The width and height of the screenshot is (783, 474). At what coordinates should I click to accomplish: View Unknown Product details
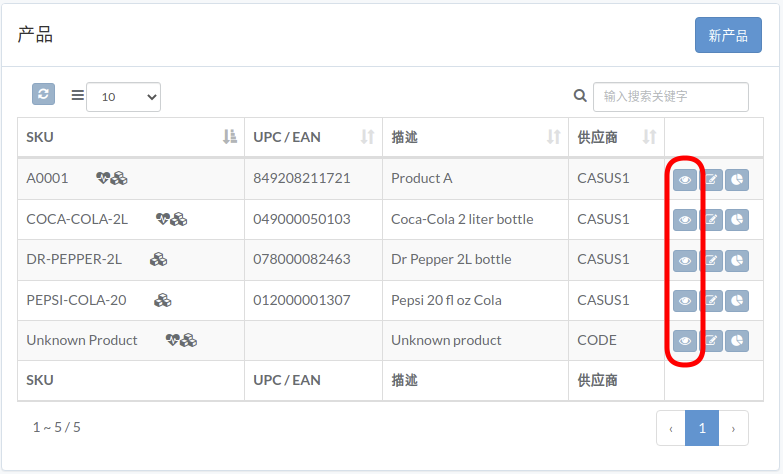click(685, 341)
